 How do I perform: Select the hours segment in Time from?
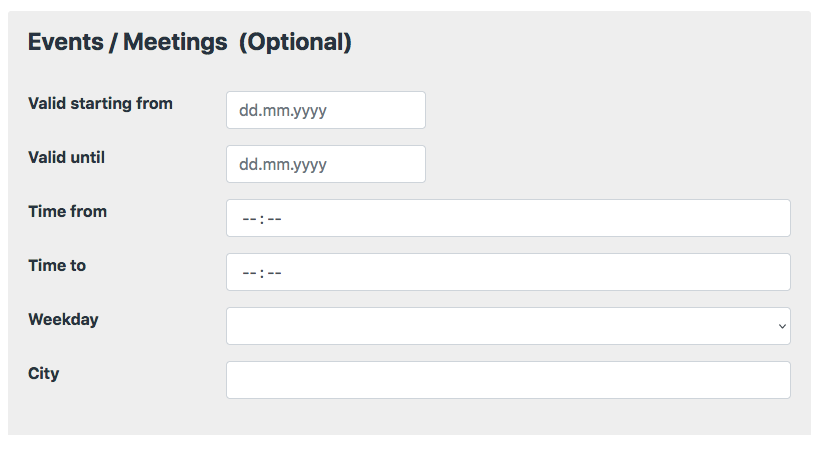point(249,219)
